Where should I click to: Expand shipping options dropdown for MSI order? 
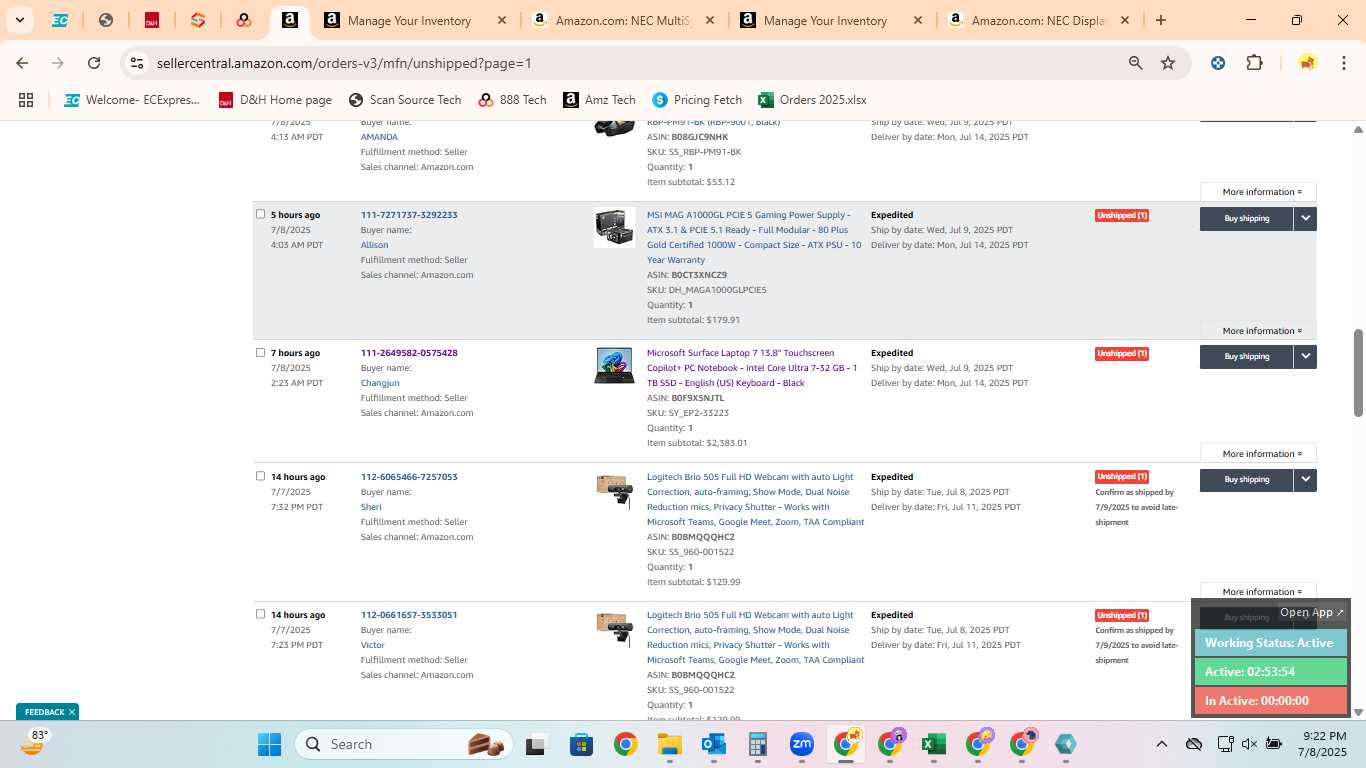tap(1305, 218)
